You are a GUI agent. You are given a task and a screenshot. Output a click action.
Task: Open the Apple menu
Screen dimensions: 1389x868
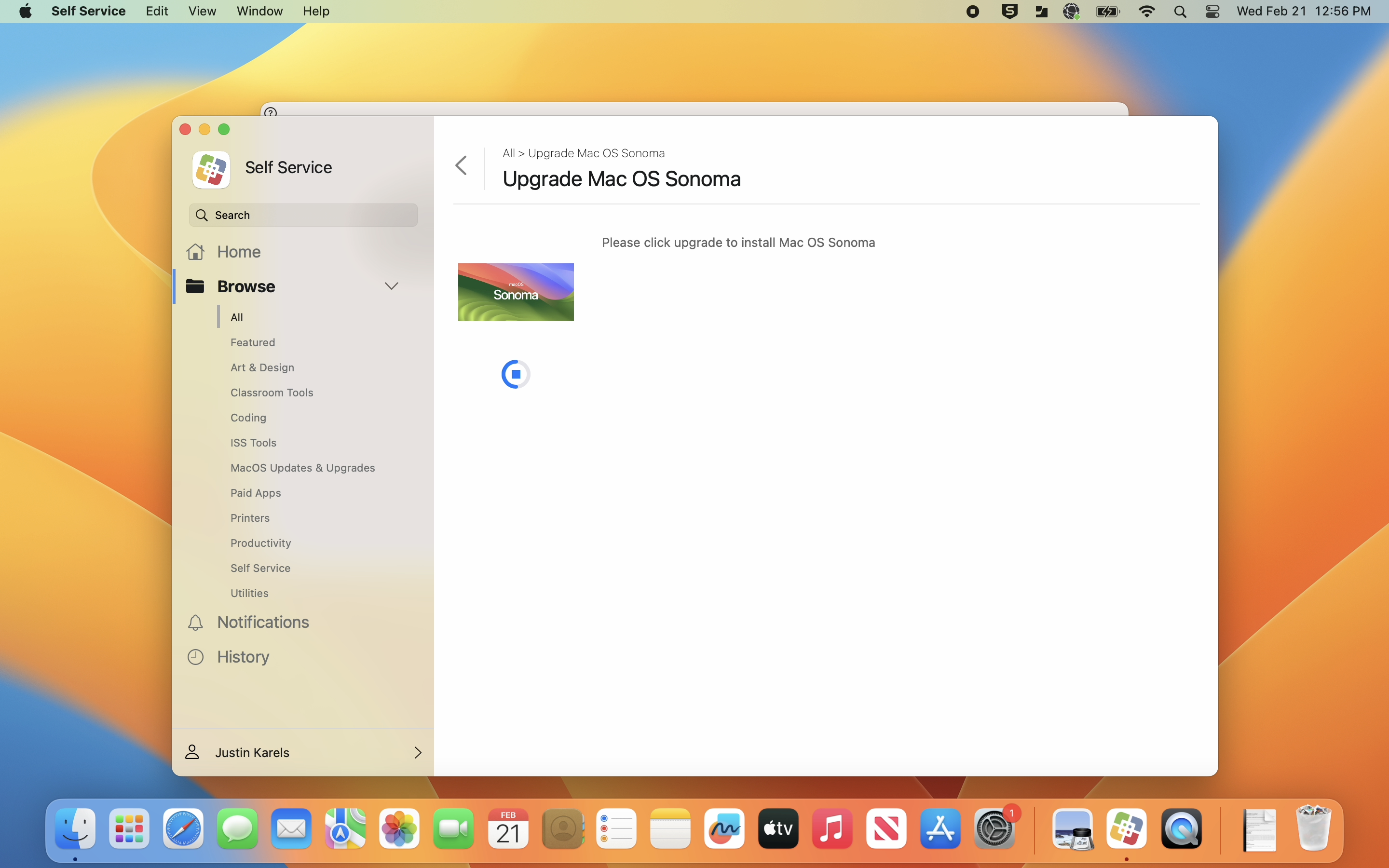click(25, 11)
